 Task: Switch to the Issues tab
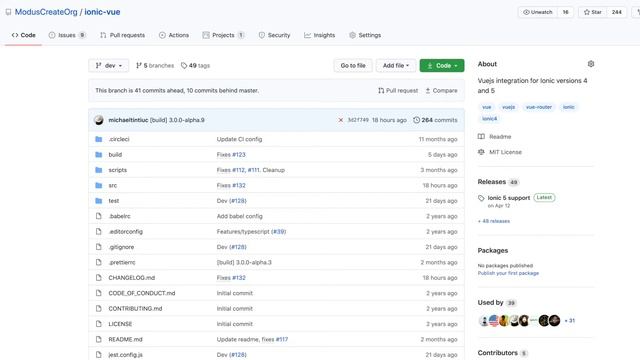[67, 35]
